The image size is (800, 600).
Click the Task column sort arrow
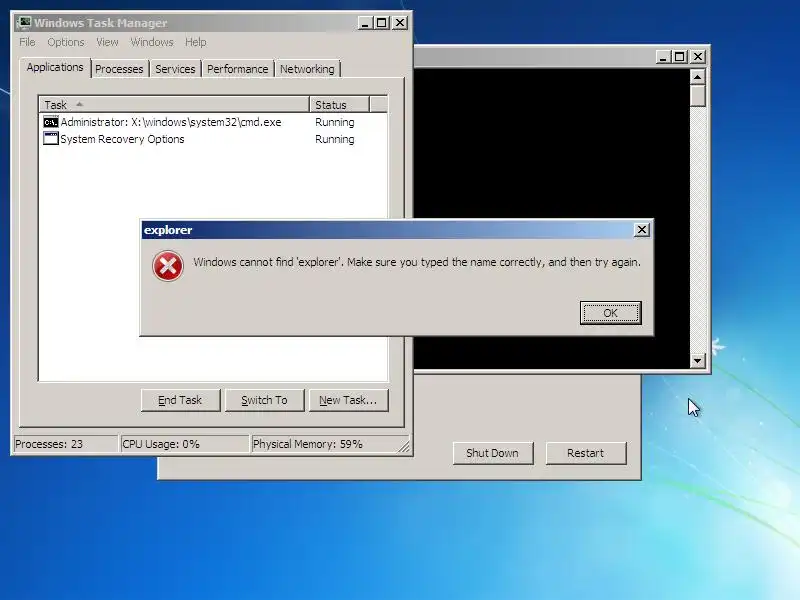click(x=79, y=104)
